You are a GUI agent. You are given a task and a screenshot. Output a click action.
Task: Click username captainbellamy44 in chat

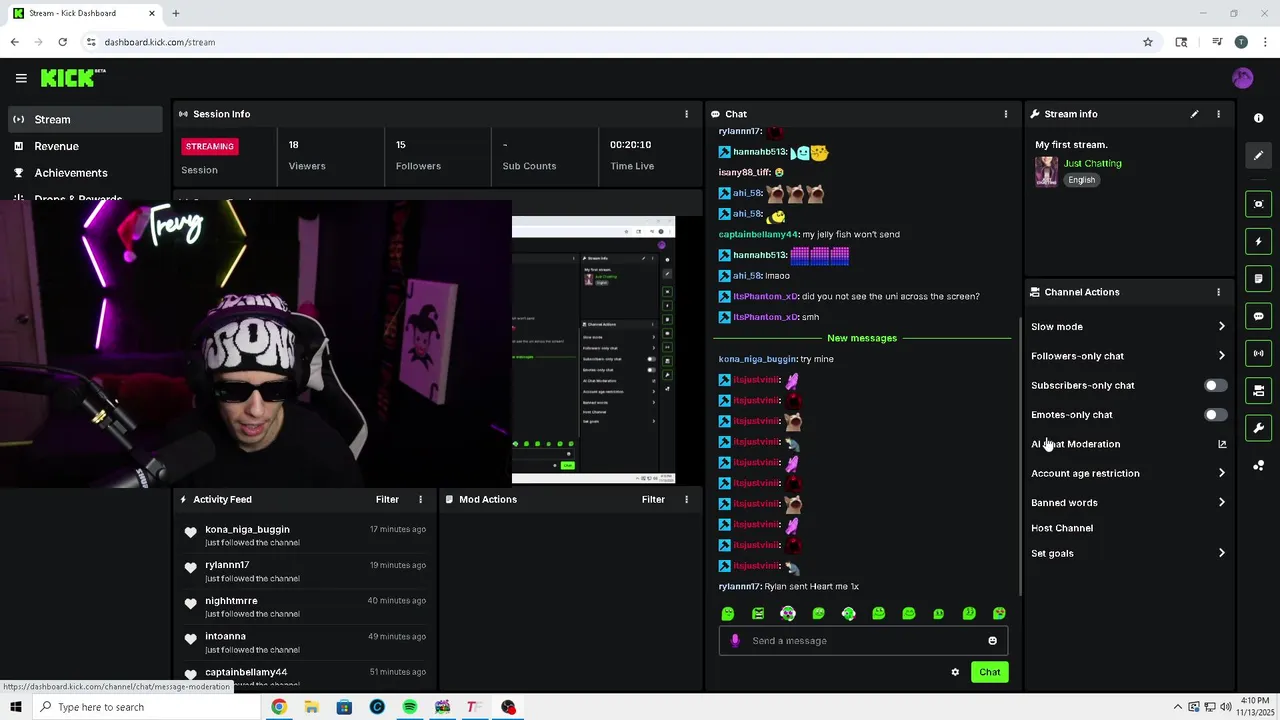[758, 234]
